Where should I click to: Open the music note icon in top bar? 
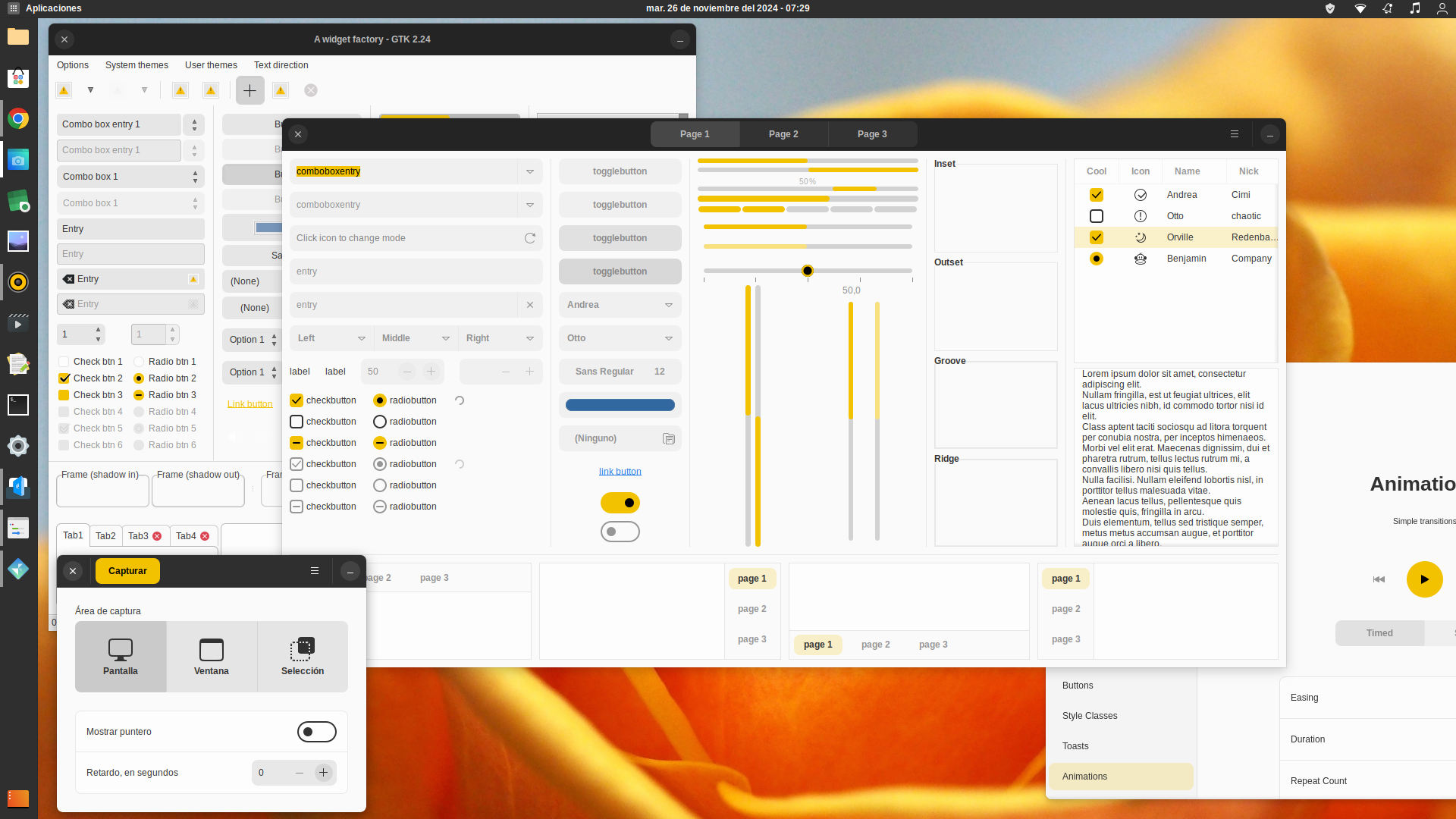pyautogui.click(x=1415, y=8)
